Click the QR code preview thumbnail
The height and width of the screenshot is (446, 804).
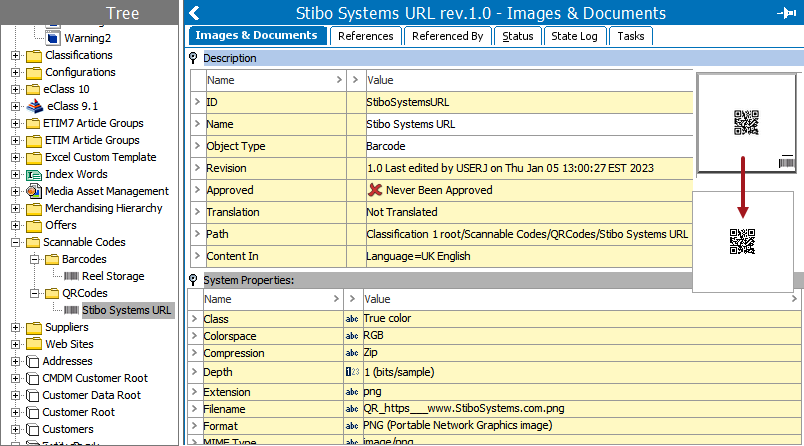point(745,122)
